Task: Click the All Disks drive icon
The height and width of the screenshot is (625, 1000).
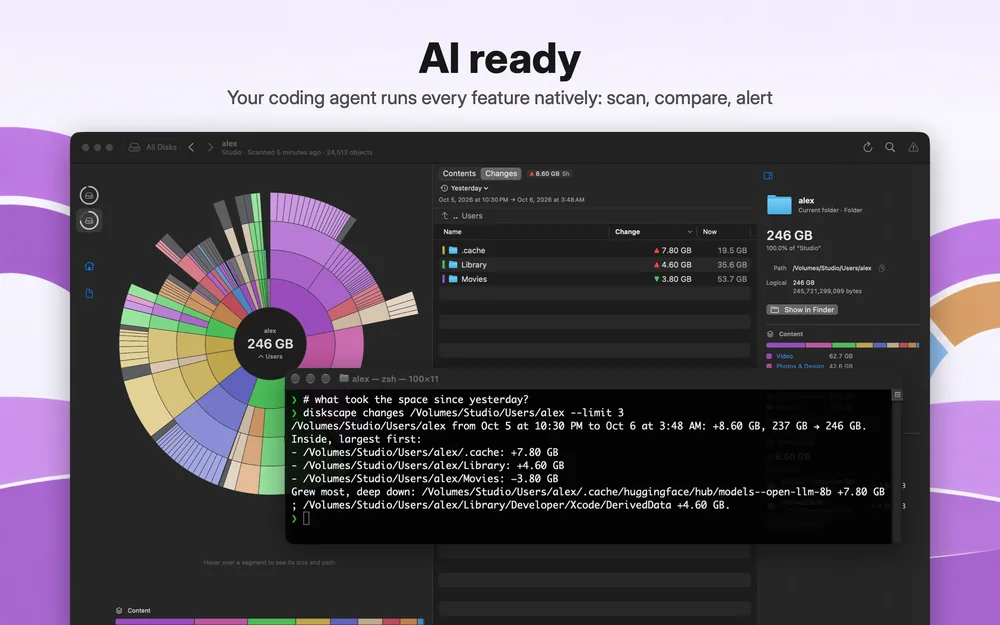Action: tap(134, 147)
